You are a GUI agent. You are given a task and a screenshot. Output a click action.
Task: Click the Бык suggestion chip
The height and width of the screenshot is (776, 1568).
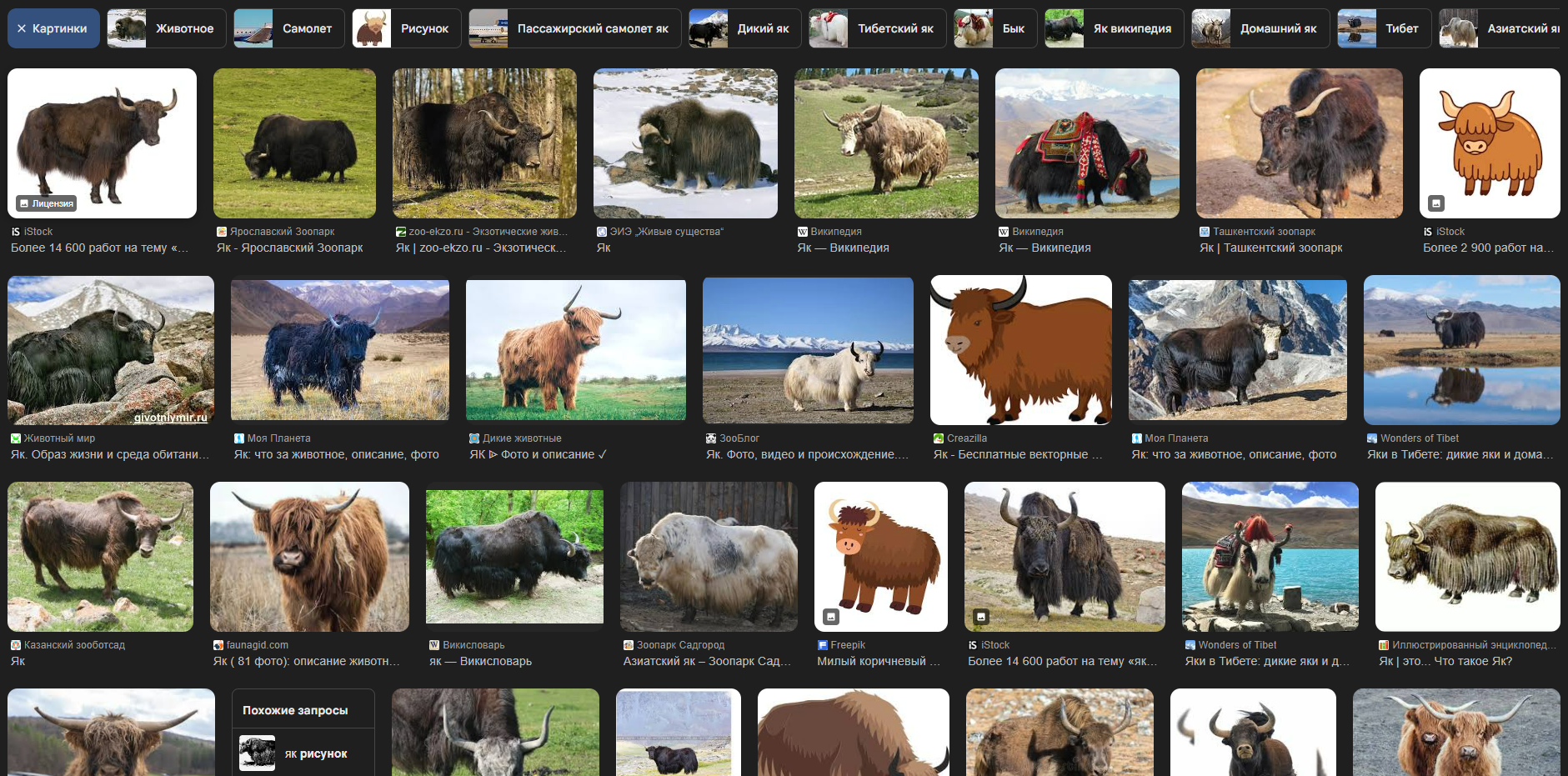995,28
